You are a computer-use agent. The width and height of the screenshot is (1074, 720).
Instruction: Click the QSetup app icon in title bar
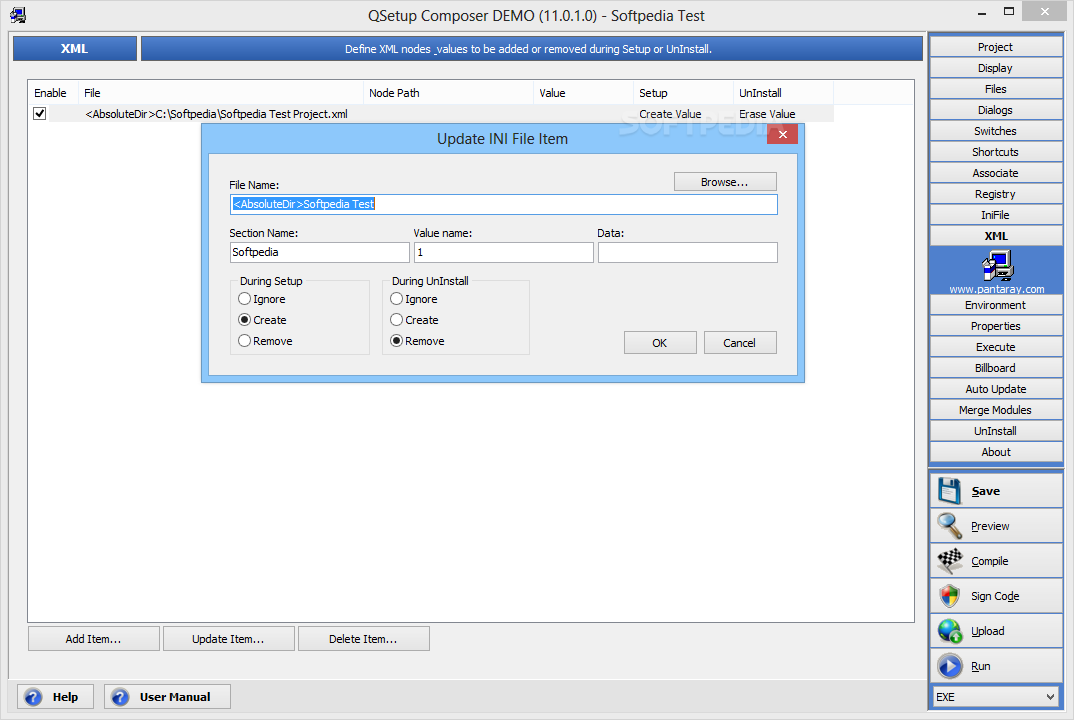click(18, 15)
